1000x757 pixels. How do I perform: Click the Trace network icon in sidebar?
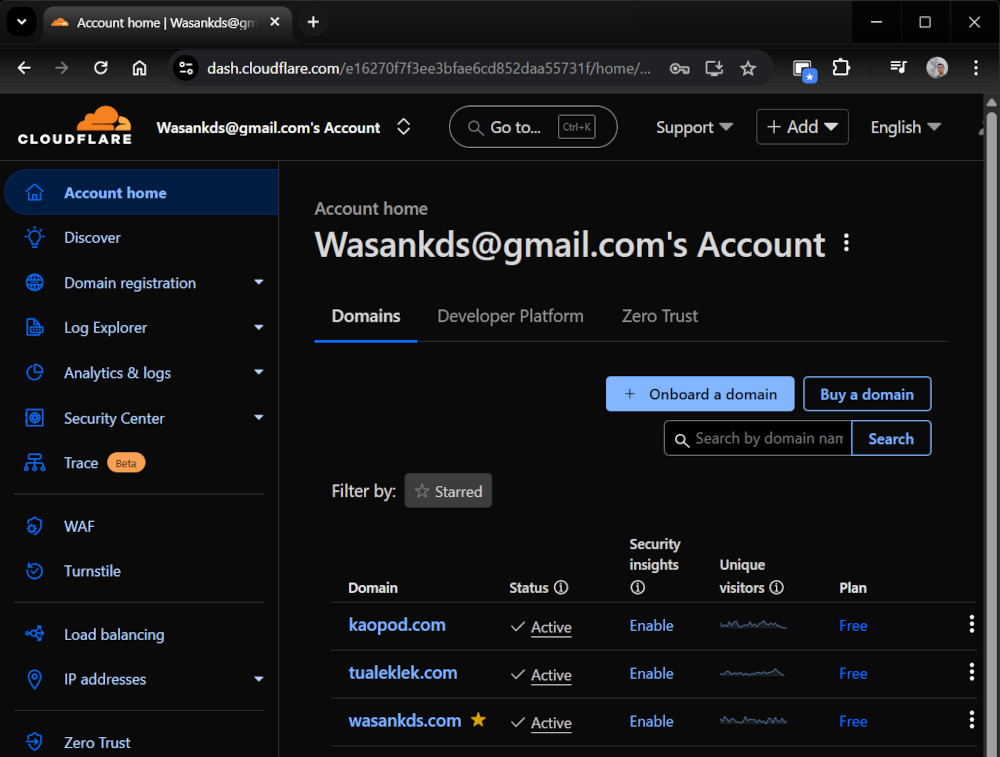click(35, 463)
